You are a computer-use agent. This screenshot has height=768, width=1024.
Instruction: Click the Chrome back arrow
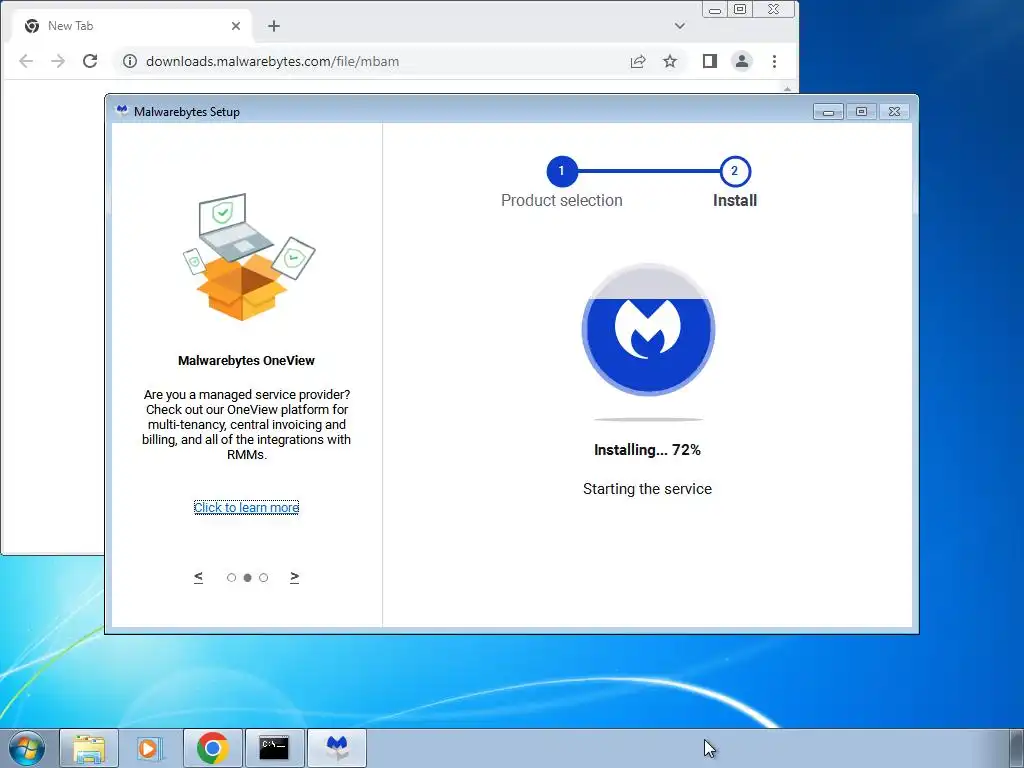(x=26, y=61)
